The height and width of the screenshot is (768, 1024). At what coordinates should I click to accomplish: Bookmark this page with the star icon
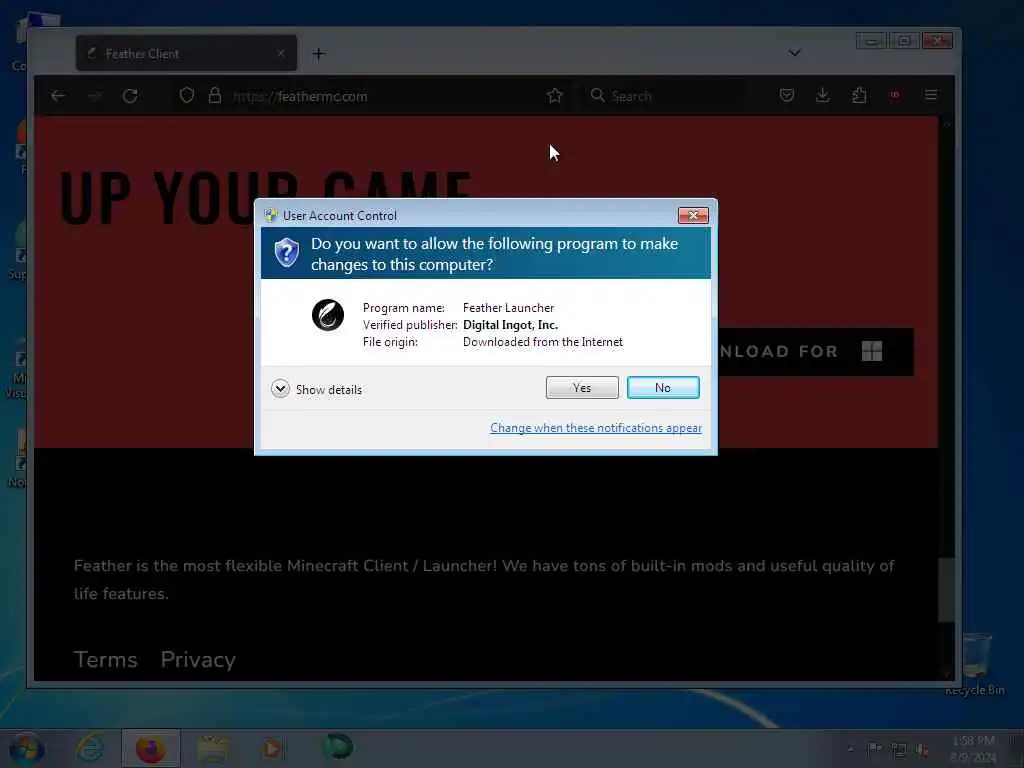(554, 96)
